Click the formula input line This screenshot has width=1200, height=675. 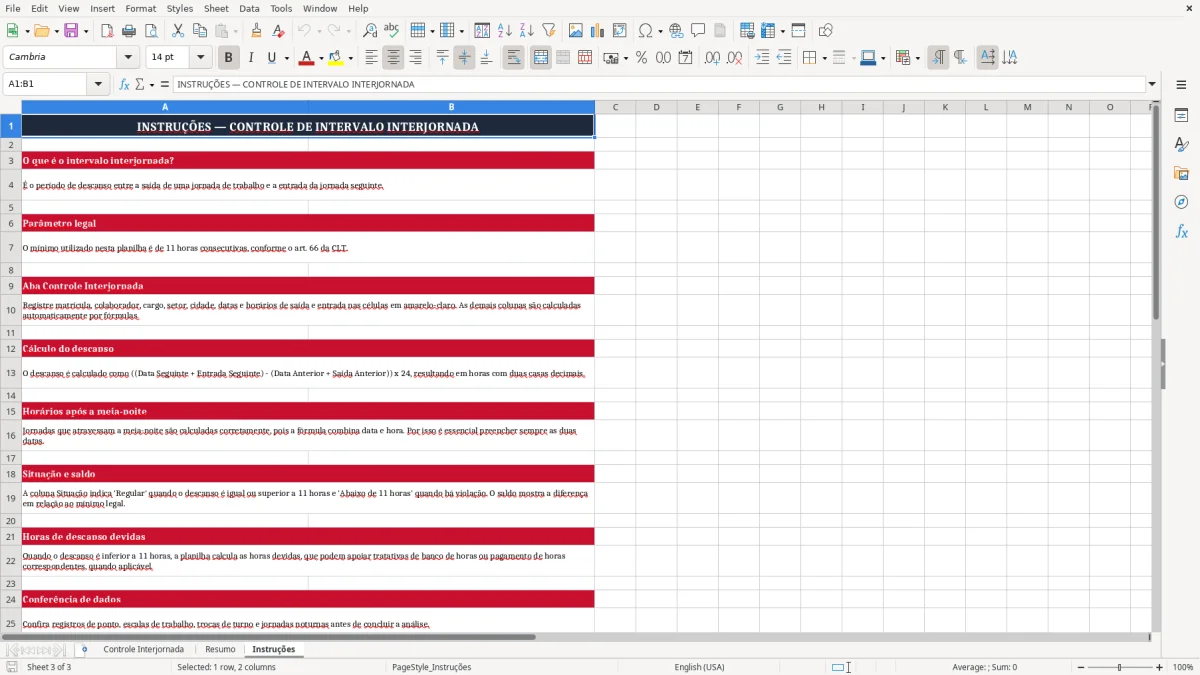point(659,84)
